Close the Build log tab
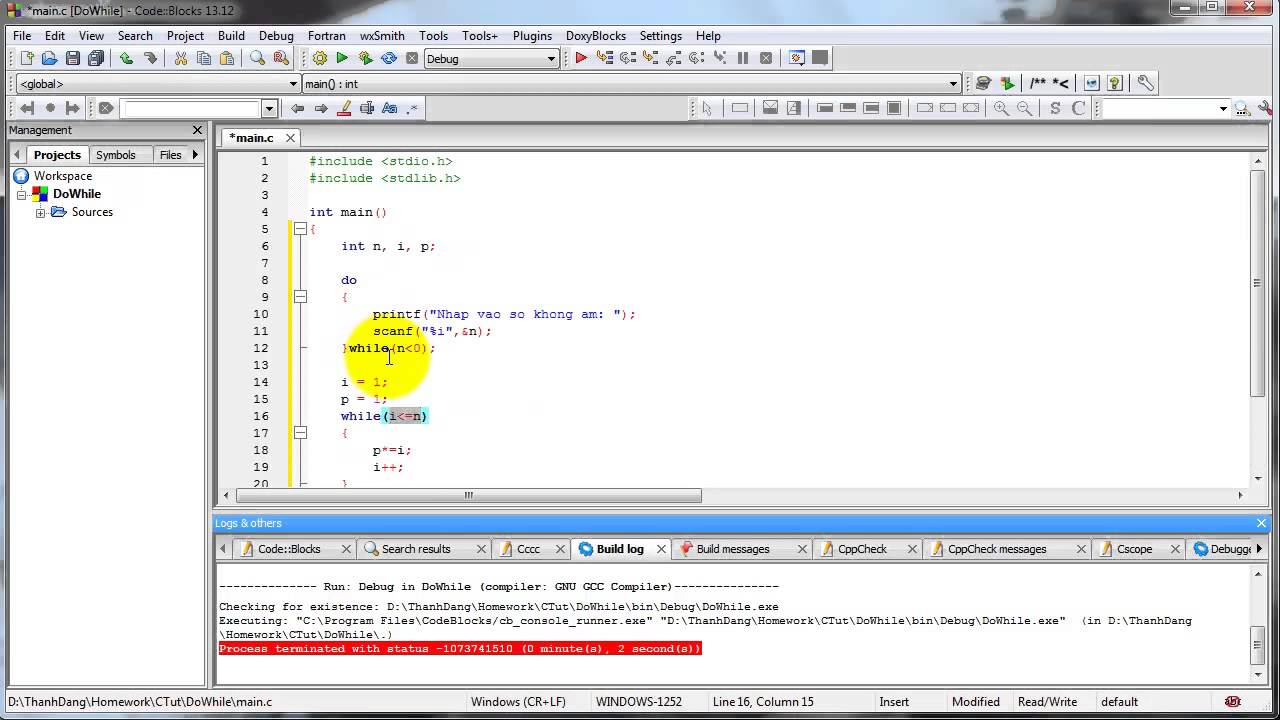 tap(661, 549)
